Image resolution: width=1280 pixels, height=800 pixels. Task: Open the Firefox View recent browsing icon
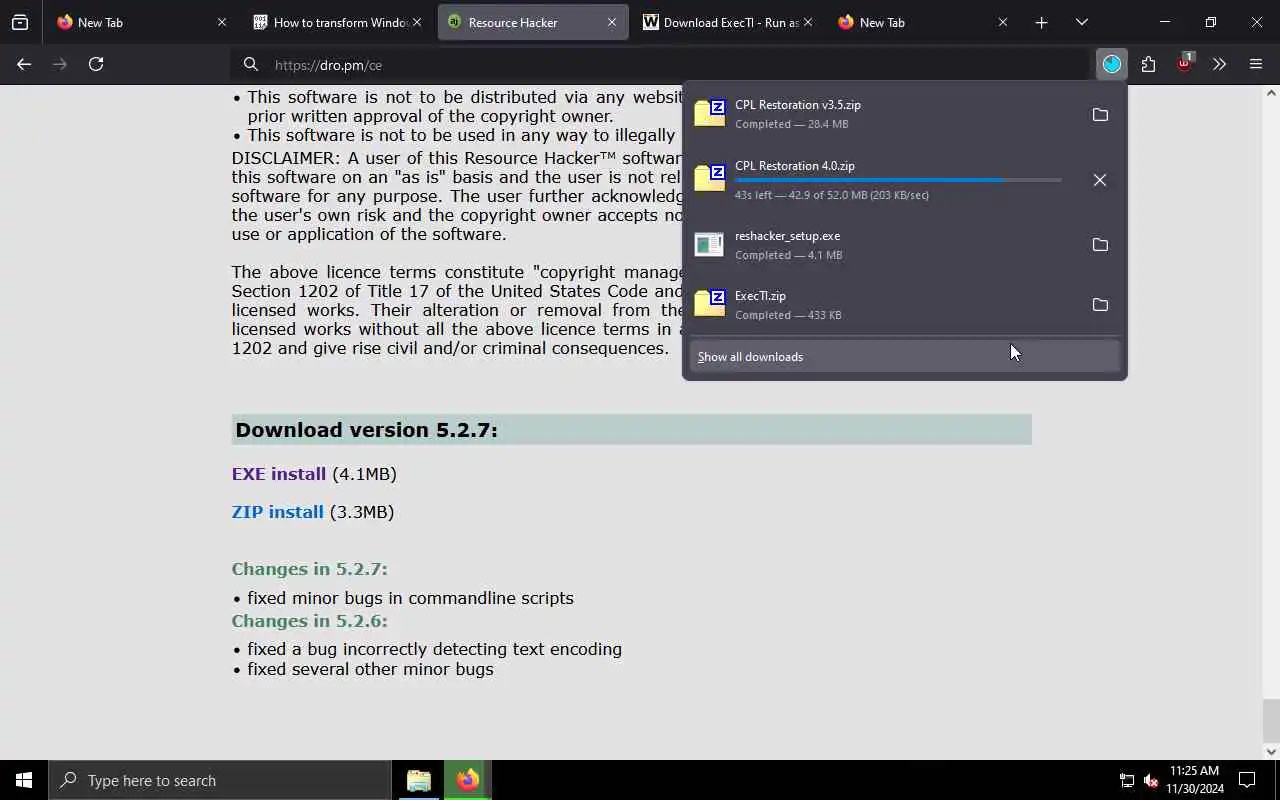click(20, 22)
